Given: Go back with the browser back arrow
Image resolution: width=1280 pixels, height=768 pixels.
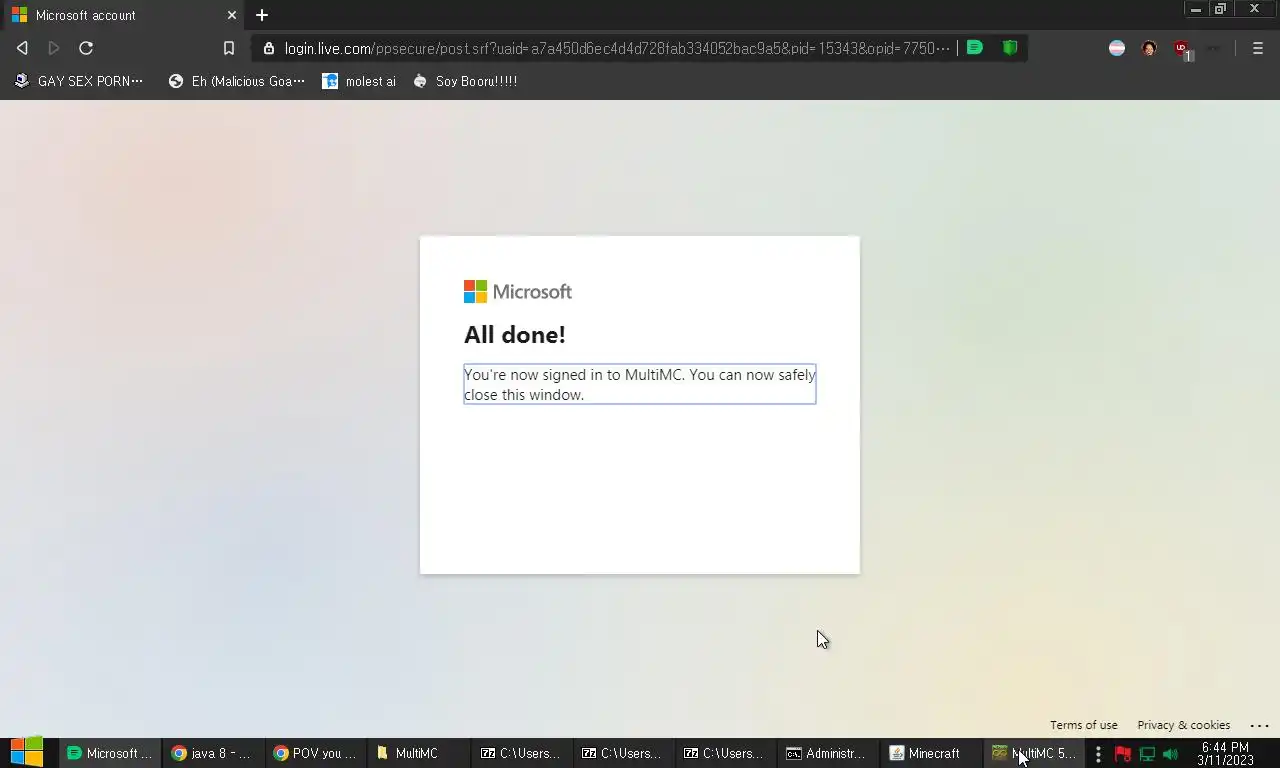Looking at the screenshot, I should [22, 48].
